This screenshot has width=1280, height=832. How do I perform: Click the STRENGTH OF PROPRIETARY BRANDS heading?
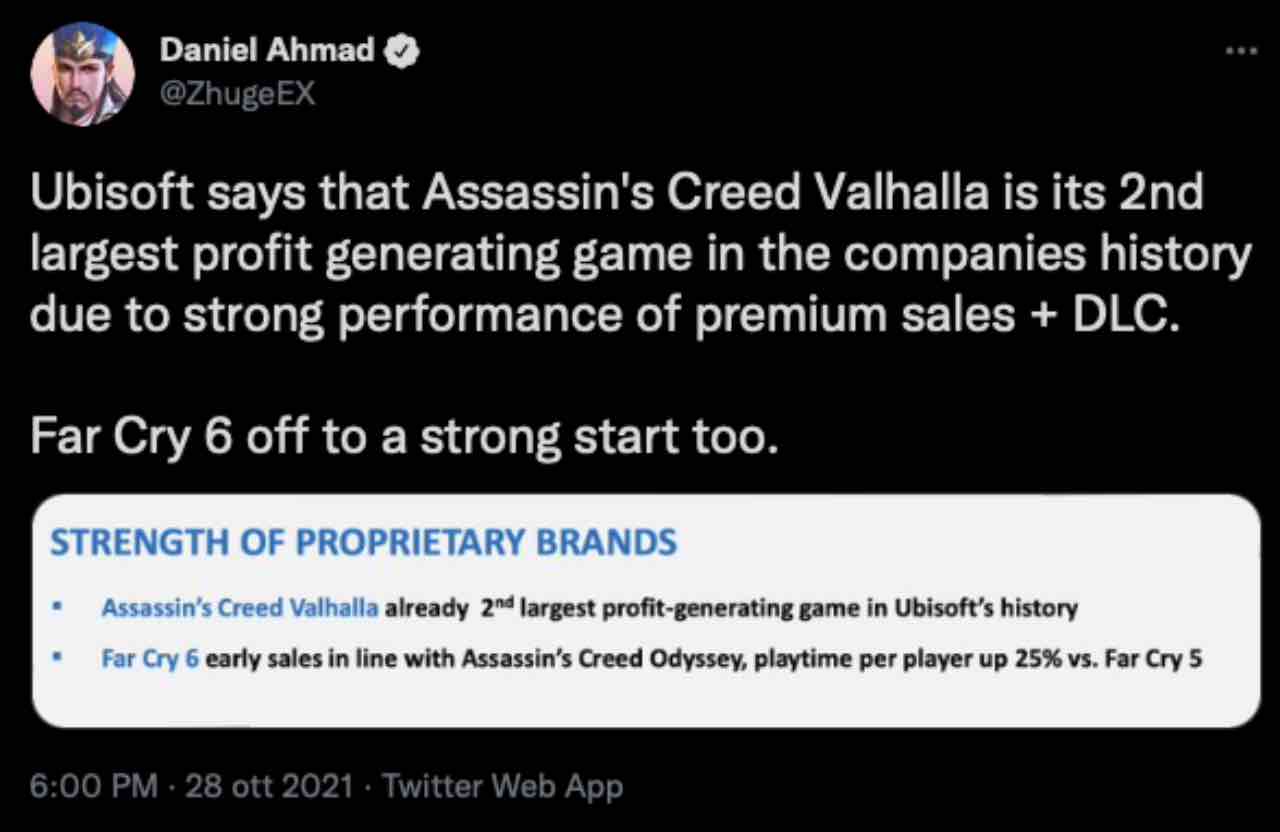point(364,543)
